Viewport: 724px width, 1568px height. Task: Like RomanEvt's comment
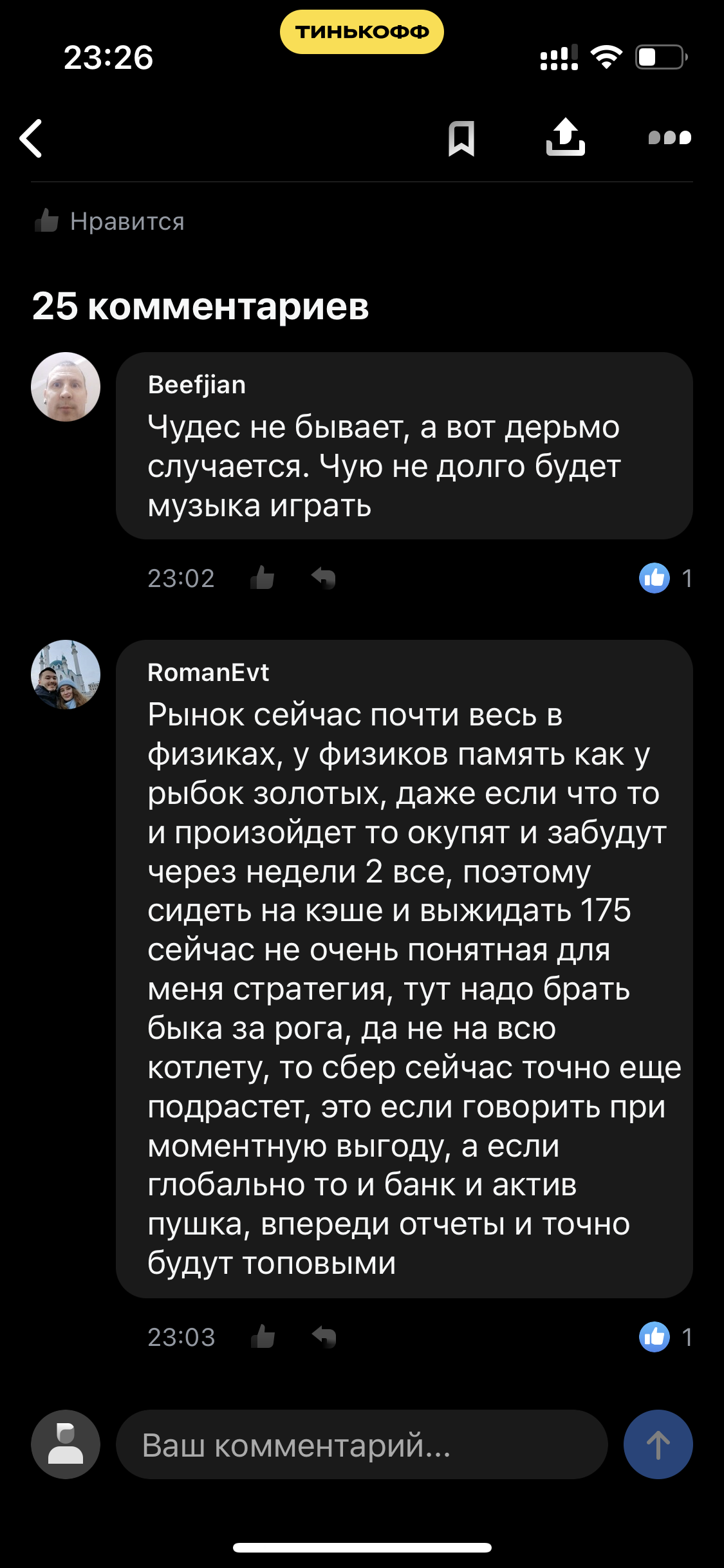pos(263,1337)
